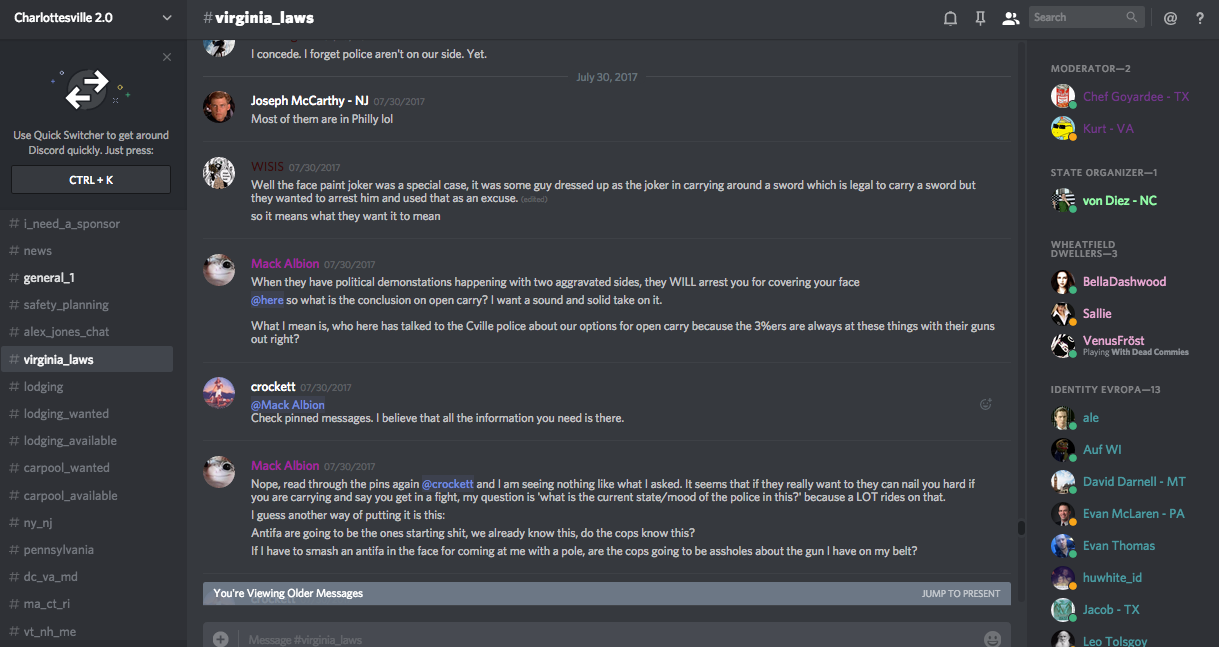Click the @crockett mention link

(x=447, y=484)
